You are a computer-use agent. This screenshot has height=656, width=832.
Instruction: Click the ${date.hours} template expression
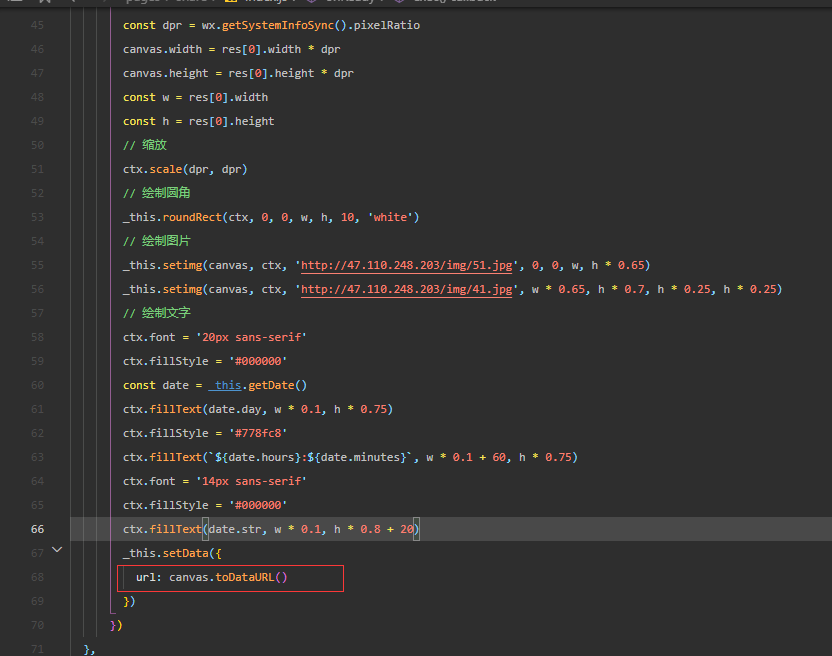(x=258, y=457)
